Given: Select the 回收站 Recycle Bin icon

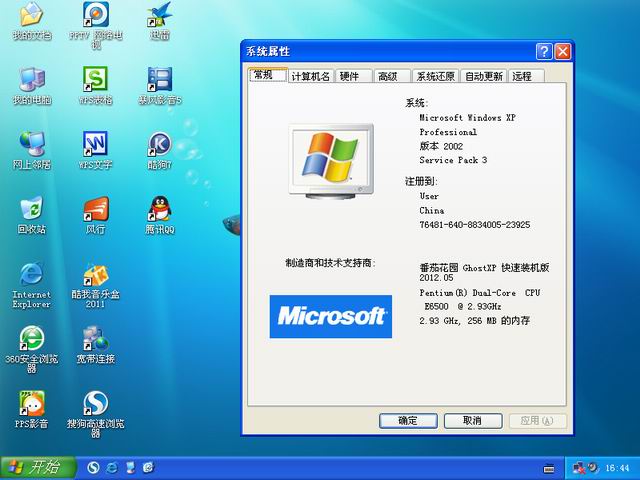Looking at the screenshot, I should (32, 215).
